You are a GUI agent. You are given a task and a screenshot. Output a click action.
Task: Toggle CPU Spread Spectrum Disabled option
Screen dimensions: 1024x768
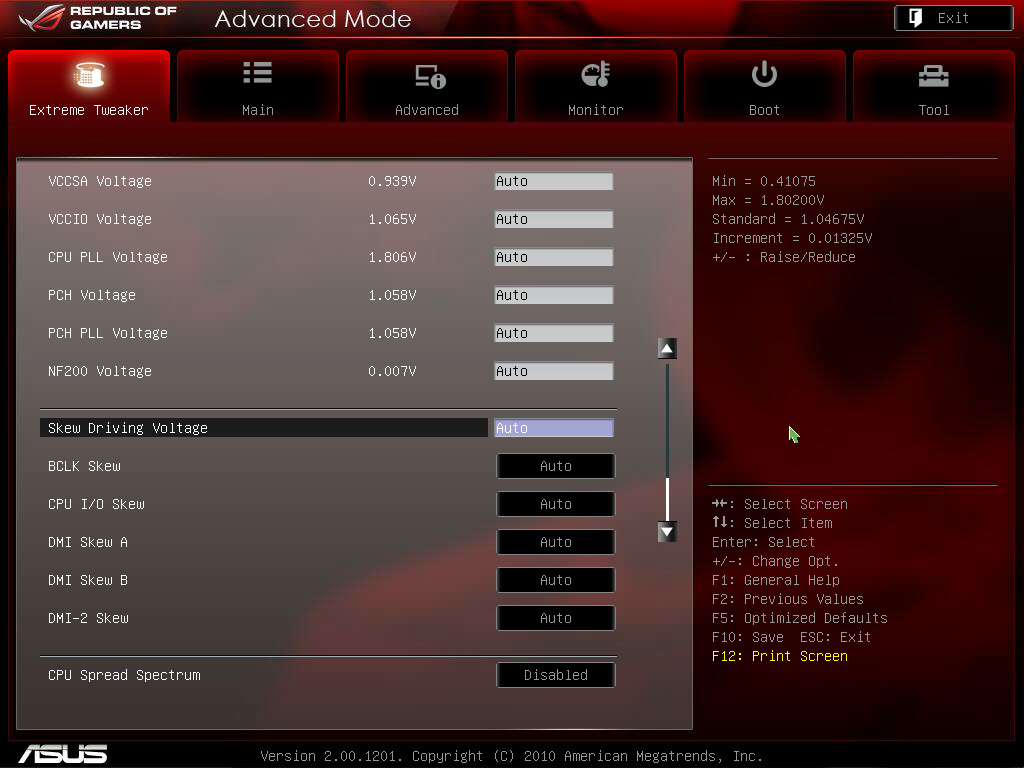point(555,675)
